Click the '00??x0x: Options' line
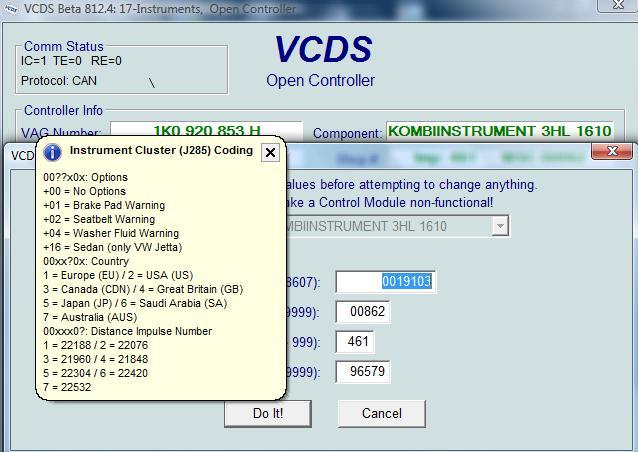 tap(85, 177)
